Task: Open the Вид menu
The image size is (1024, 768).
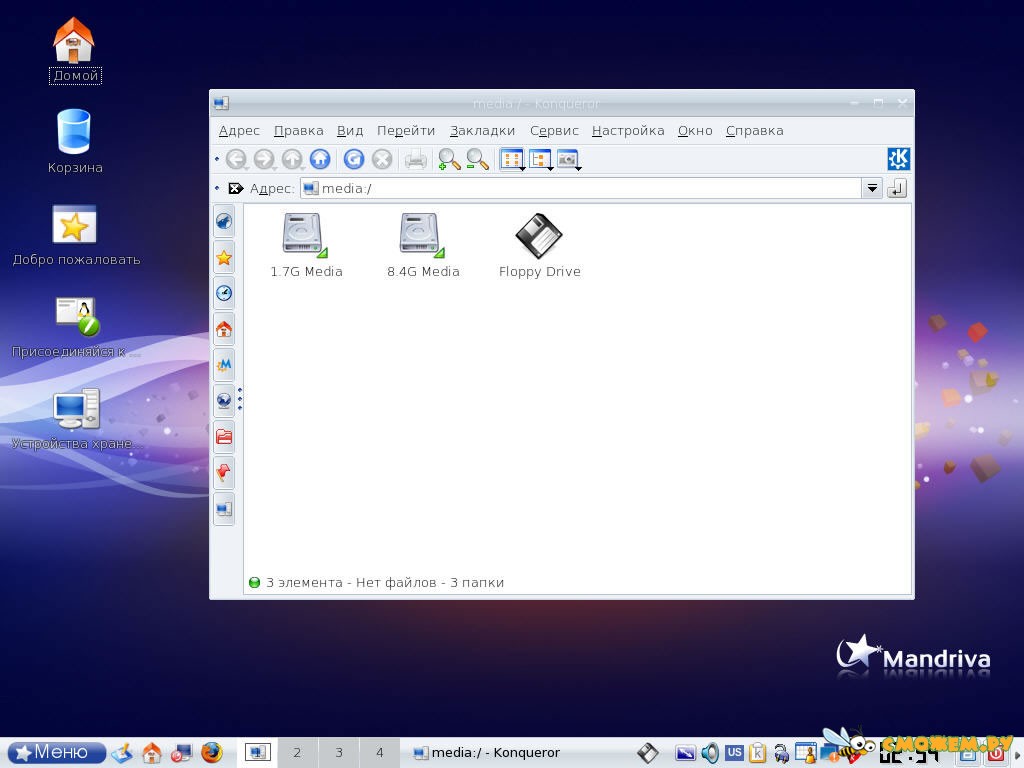Action: [350, 131]
